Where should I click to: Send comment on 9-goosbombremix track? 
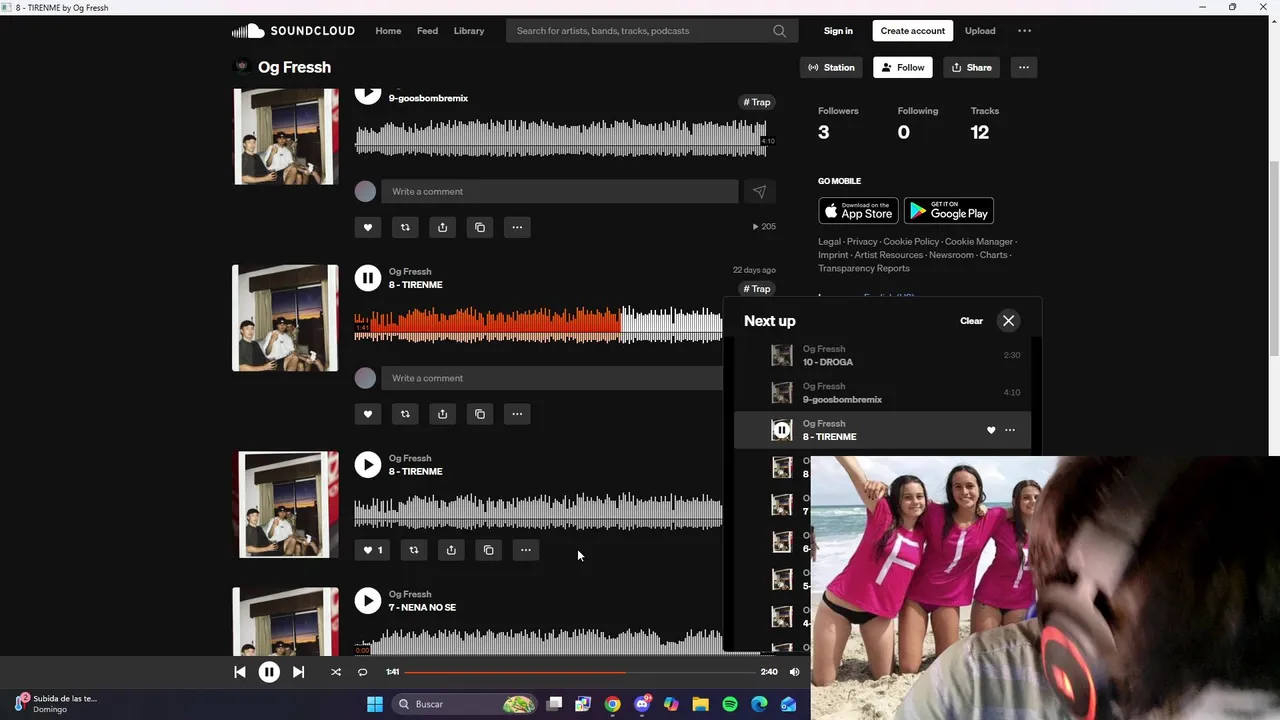tap(760, 191)
